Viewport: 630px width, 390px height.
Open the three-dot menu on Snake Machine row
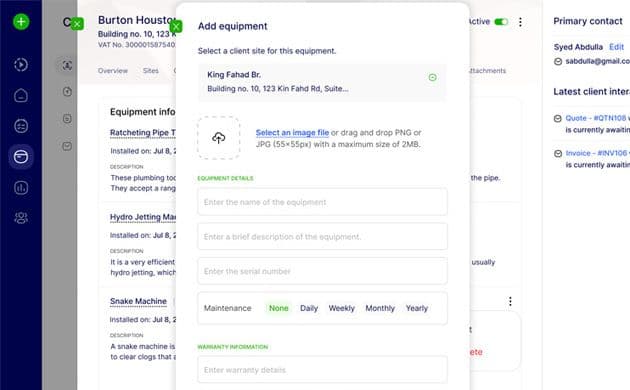tap(510, 301)
